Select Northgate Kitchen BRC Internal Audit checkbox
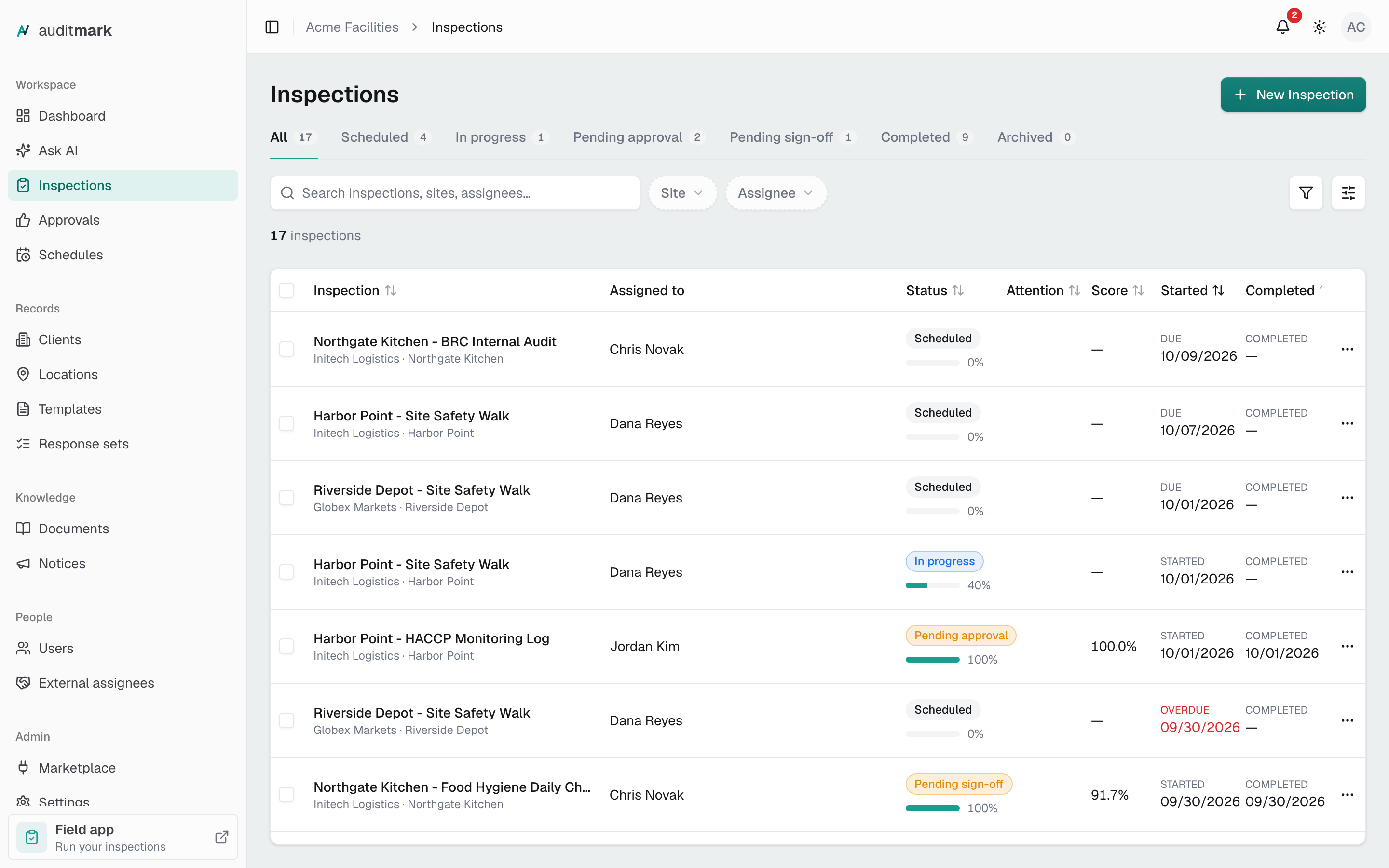Screen dimensions: 1389x868 [286, 349]
